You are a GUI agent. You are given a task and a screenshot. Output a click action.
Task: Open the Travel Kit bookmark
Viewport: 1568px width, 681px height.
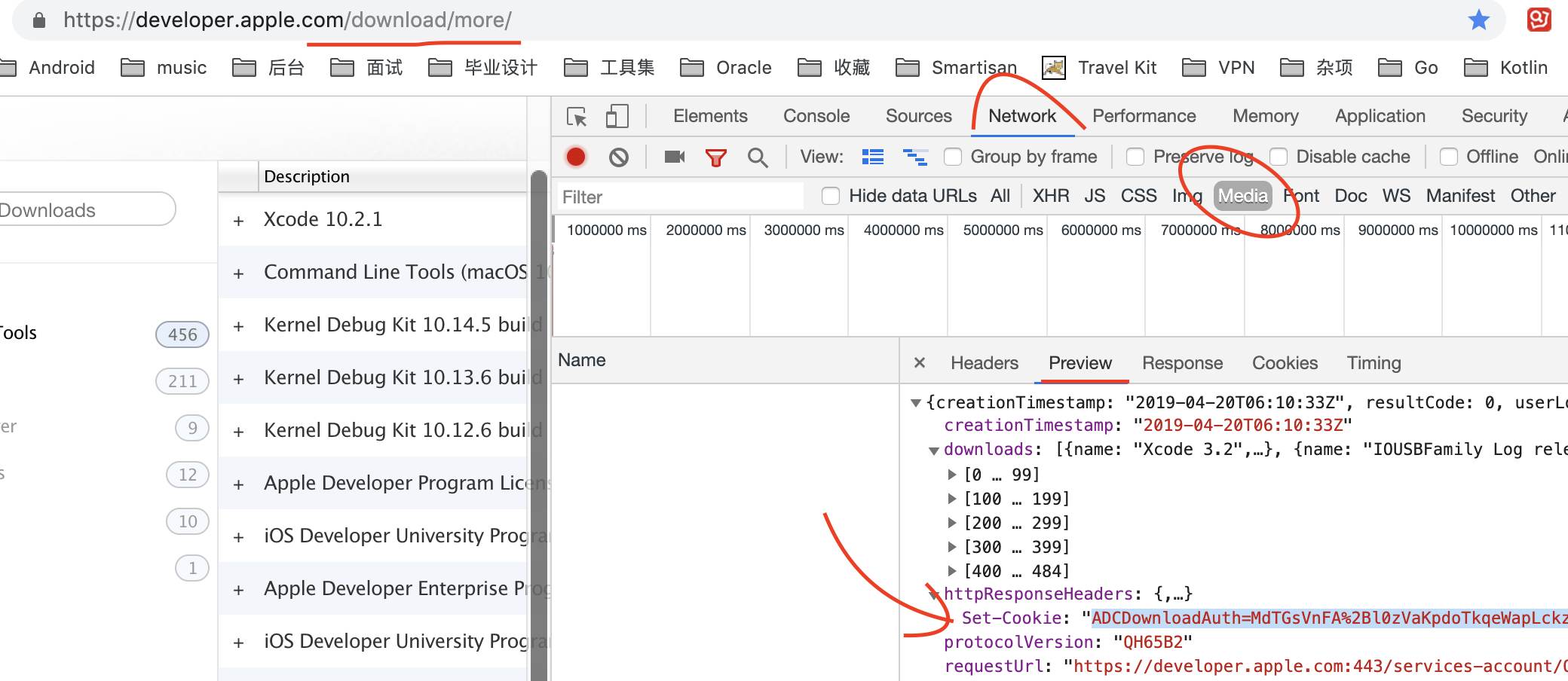tap(1099, 68)
